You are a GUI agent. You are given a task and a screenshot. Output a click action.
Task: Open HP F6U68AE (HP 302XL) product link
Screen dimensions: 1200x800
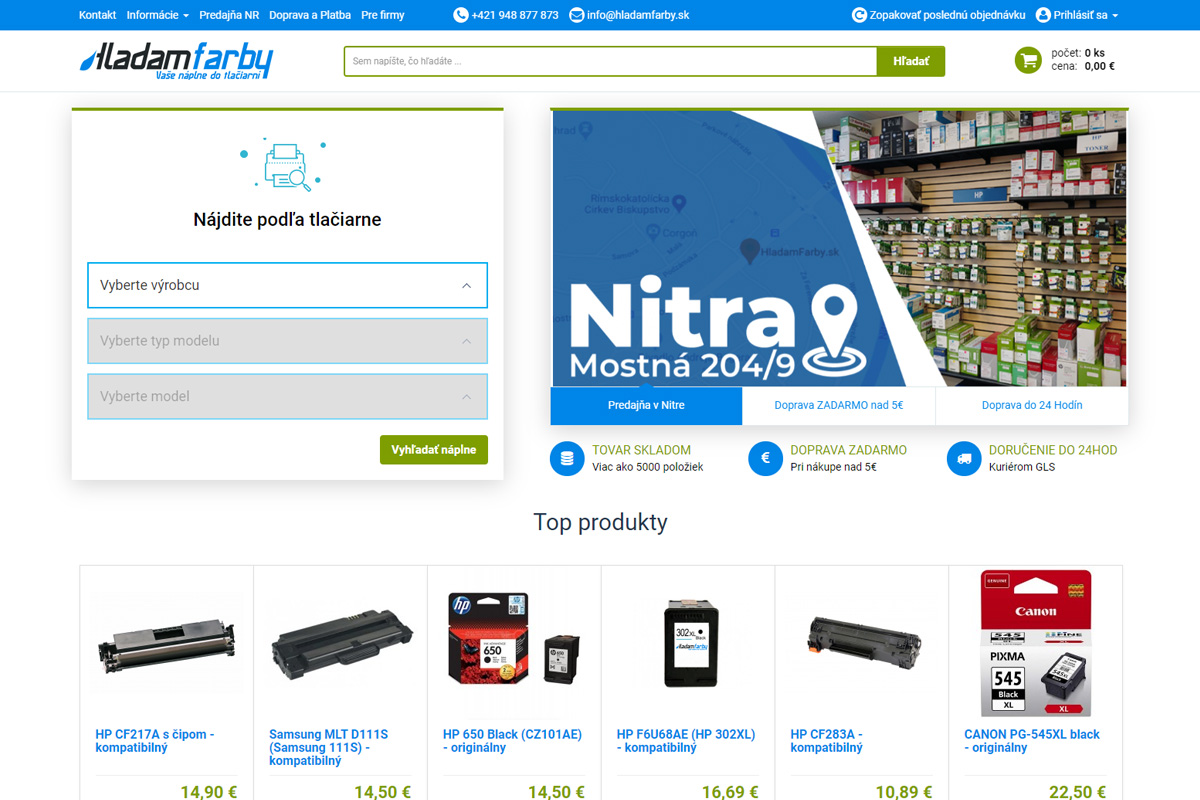click(x=686, y=741)
